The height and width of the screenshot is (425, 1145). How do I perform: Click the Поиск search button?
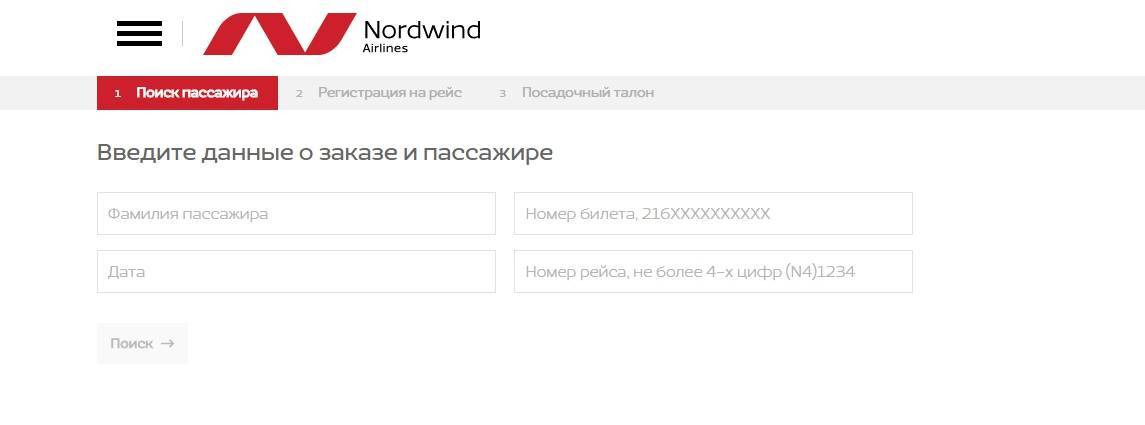(x=142, y=343)
